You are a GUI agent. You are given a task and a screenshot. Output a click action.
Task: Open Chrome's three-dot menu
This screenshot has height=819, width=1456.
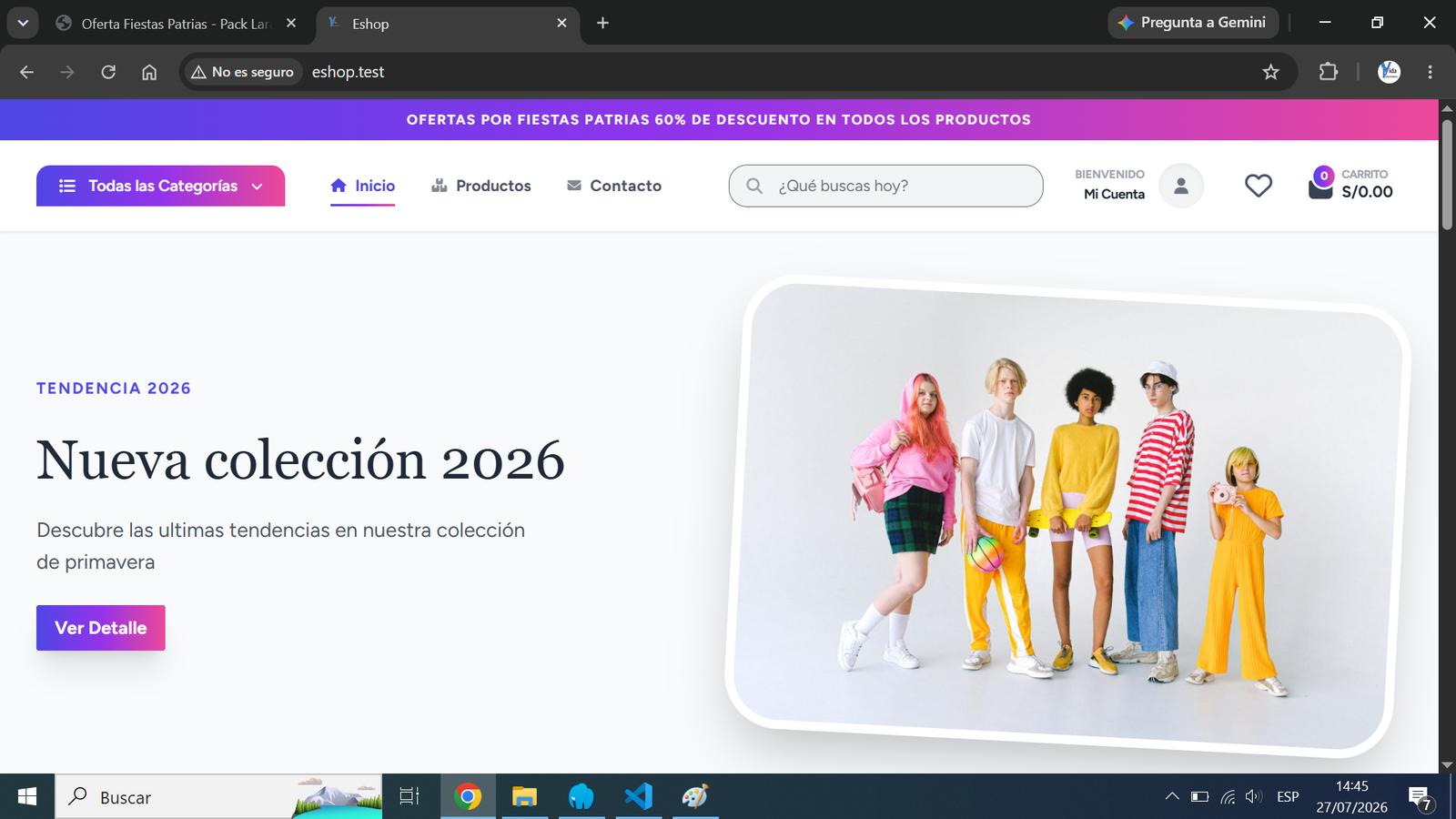(x=1430, y=72)
